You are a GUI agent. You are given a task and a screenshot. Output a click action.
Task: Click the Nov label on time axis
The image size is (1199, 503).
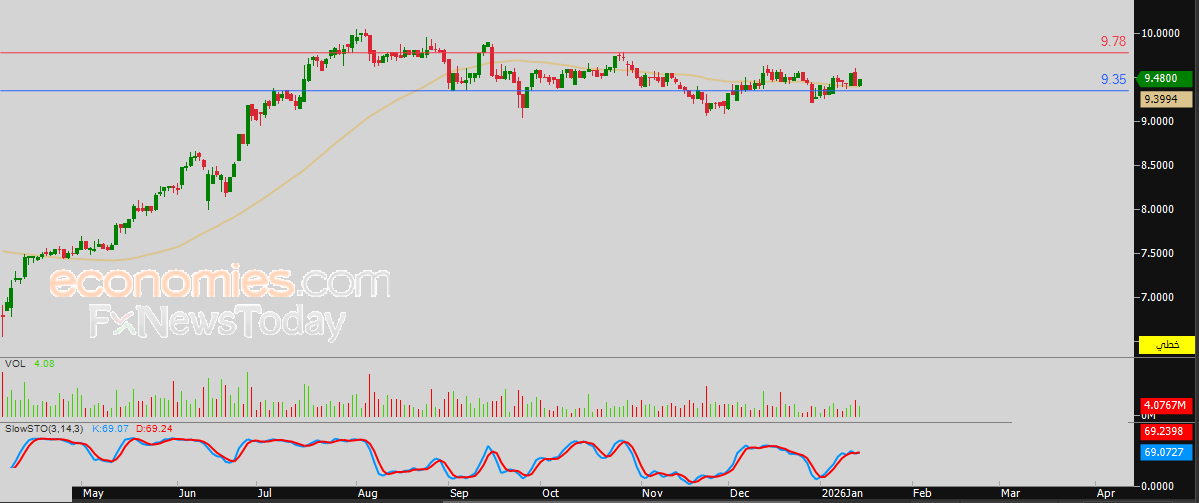point(653,494)
